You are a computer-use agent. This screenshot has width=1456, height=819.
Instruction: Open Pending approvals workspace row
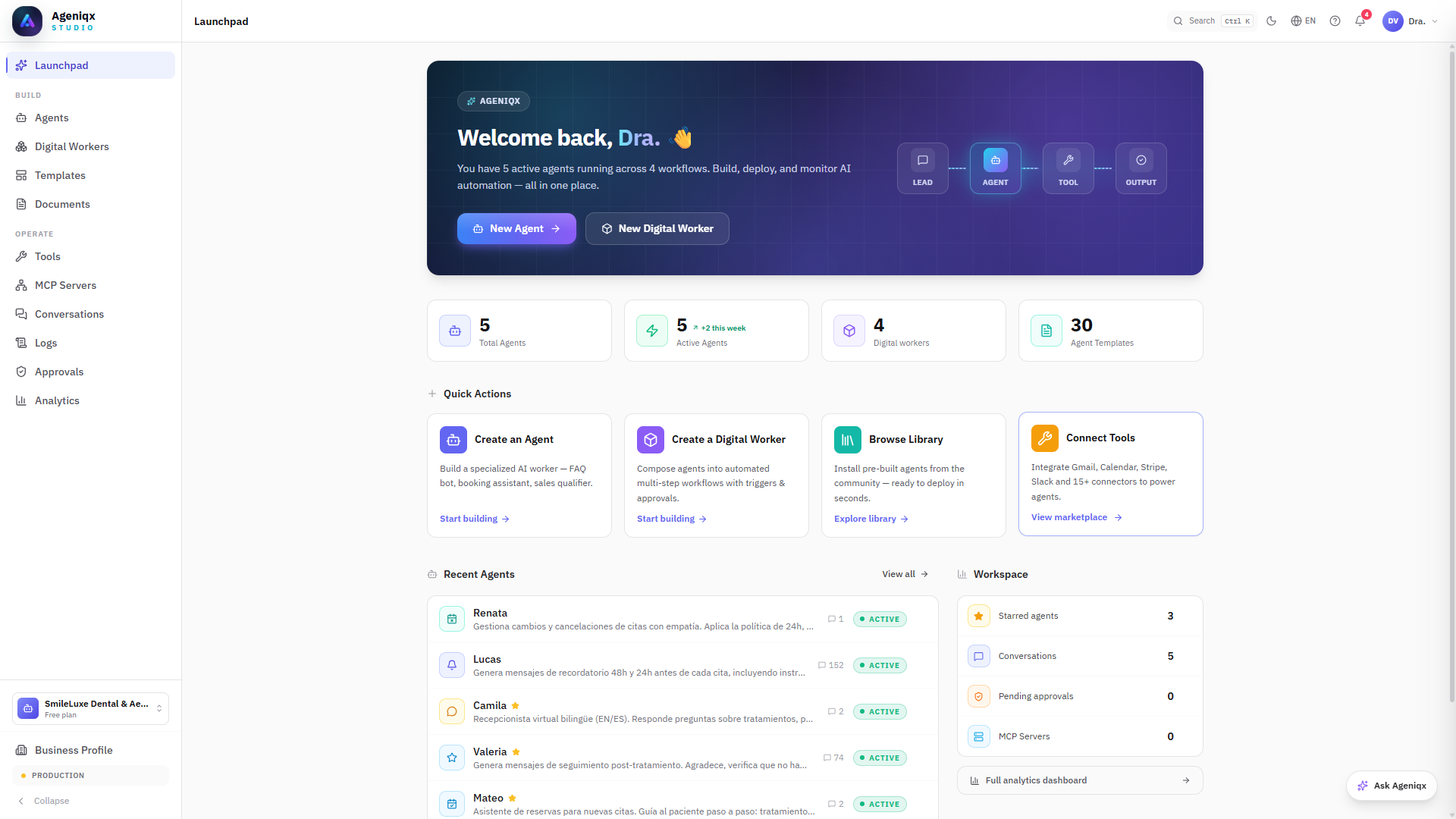(x=1080, y=696)
